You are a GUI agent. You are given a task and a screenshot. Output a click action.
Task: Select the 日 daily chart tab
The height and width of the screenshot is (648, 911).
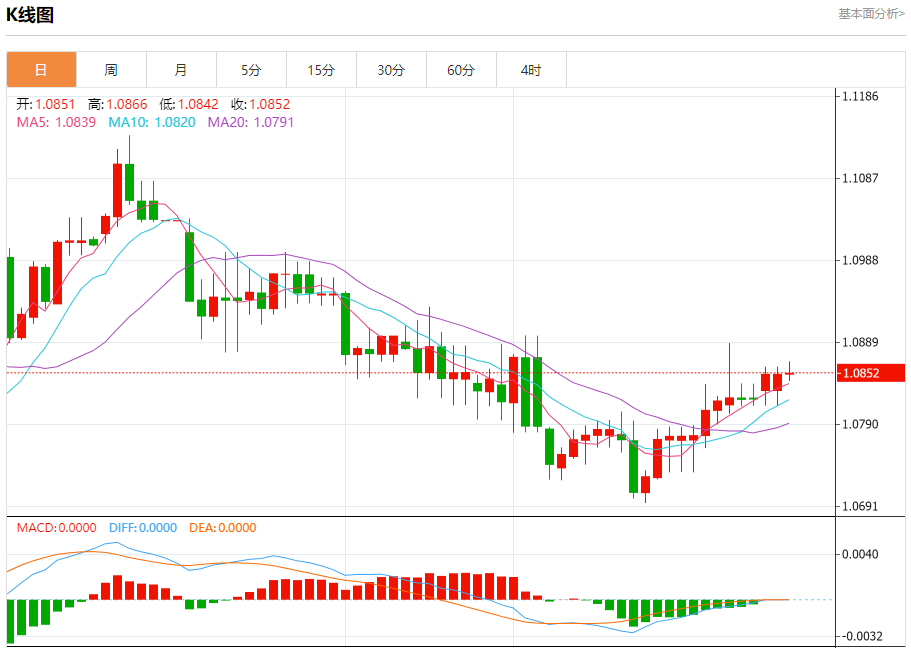pos(41,70)
